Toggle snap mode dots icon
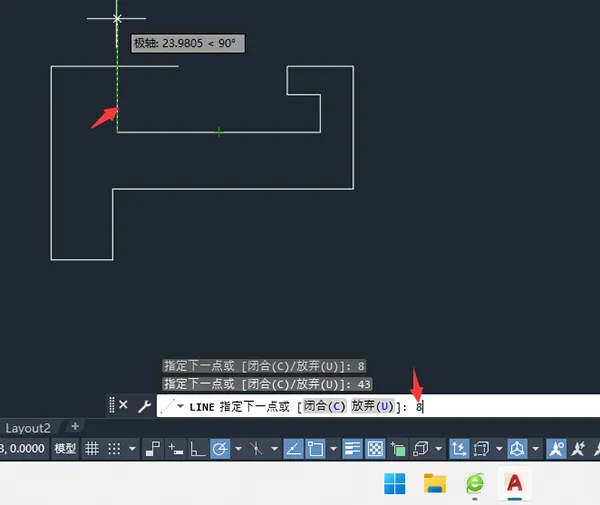 point(114,448)
